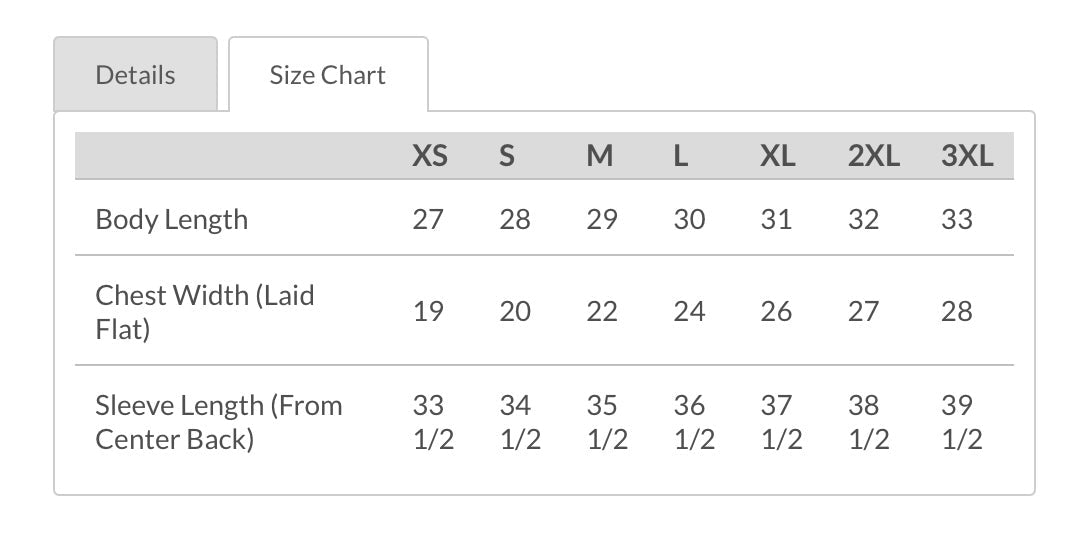Click the 2XL column header
1077x554 pixels.
coord(874,156)
